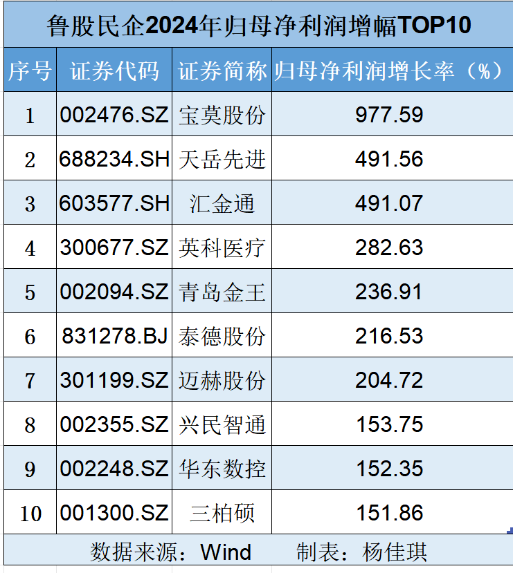
Task: Select the 001300.SZ code cell
Action: click(x=114, y=512)
